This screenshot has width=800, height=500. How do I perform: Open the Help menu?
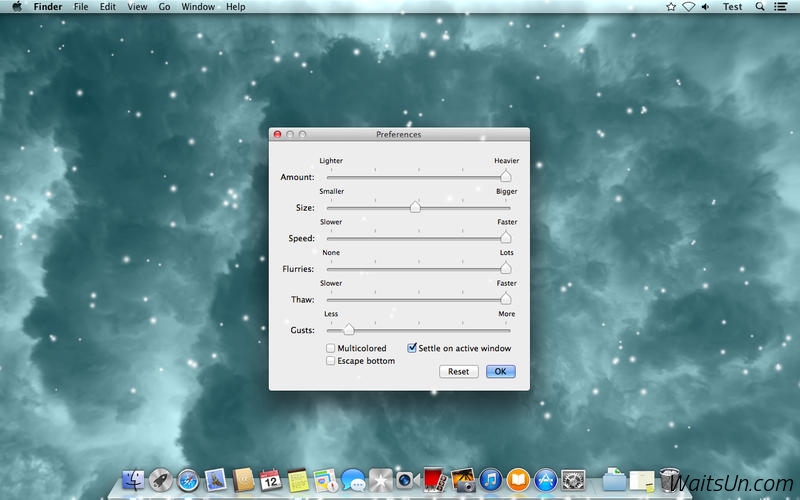point(236,7)
